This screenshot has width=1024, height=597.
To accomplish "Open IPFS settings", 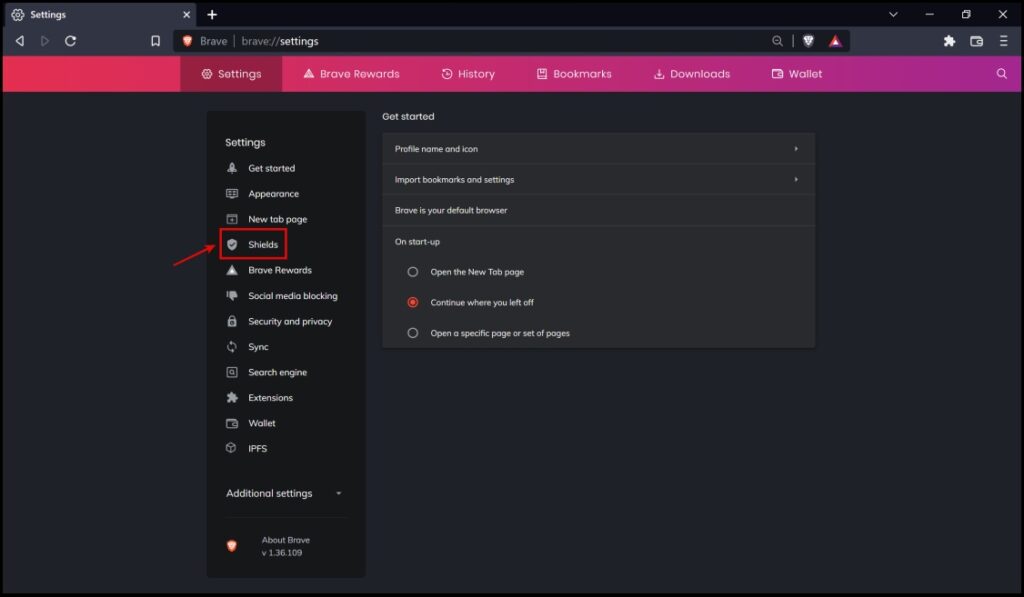I will tap(257, 449).
